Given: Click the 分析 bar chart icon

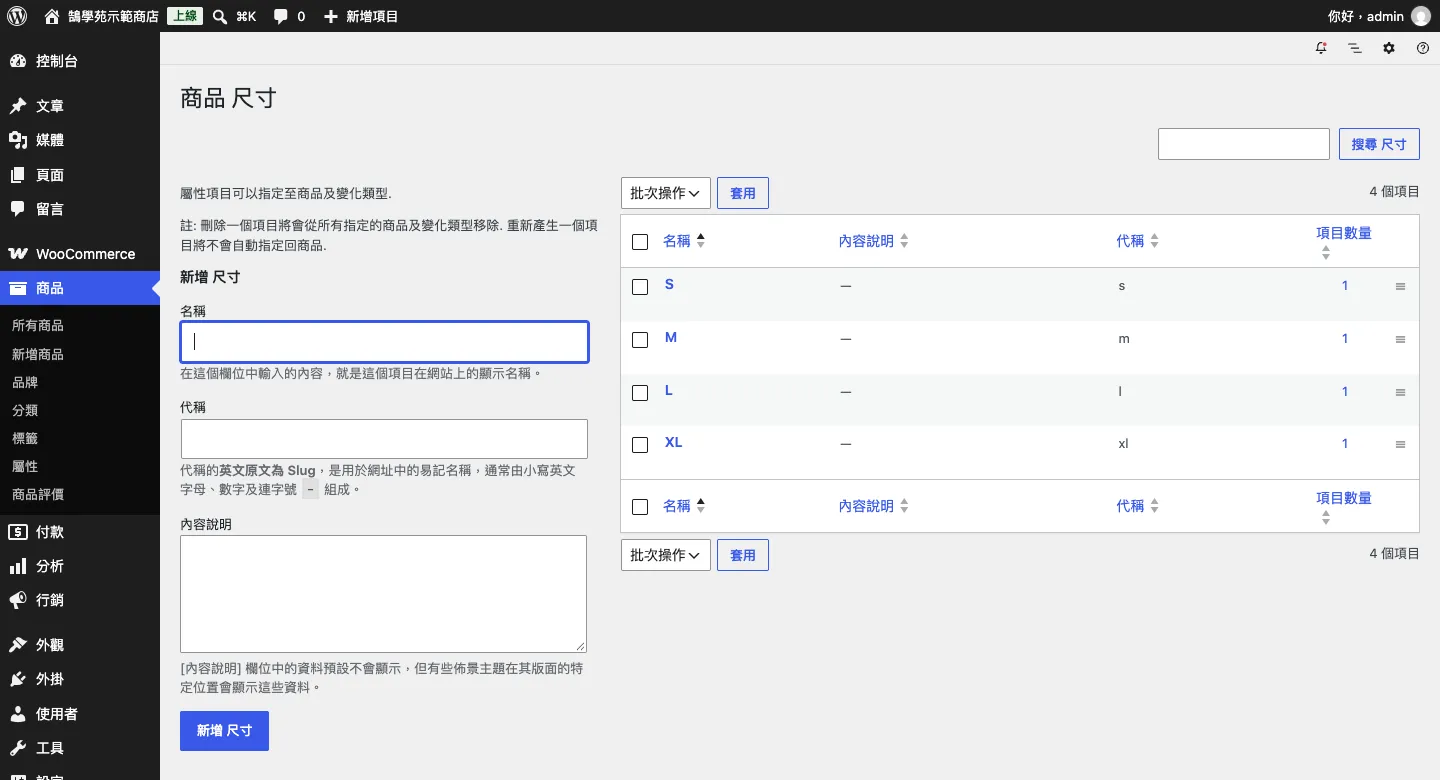Looking at the screenshot, I should pyautogui.click(x=18, y=566).
